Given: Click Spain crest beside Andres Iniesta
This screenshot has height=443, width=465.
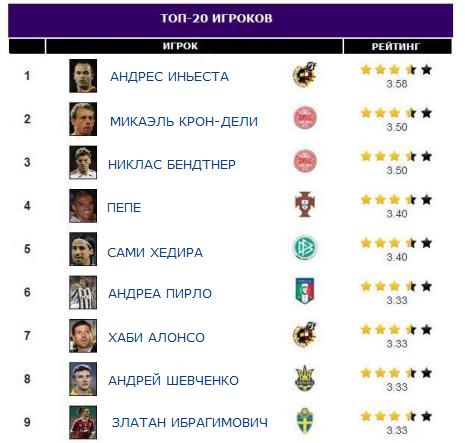Looking at the screenshot, I should click(304, 74).
